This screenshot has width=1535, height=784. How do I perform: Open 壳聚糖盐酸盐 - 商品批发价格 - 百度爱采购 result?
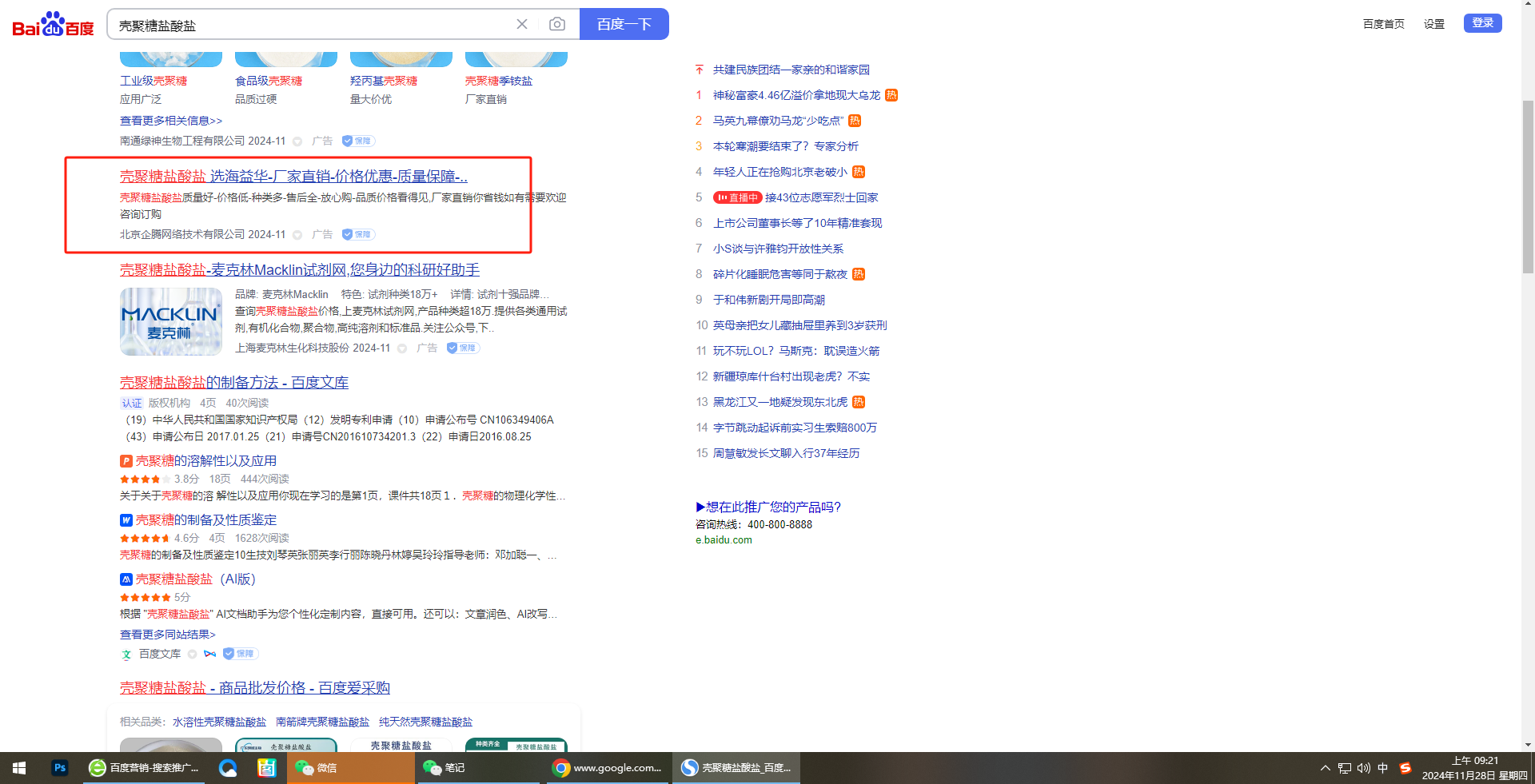255,688
